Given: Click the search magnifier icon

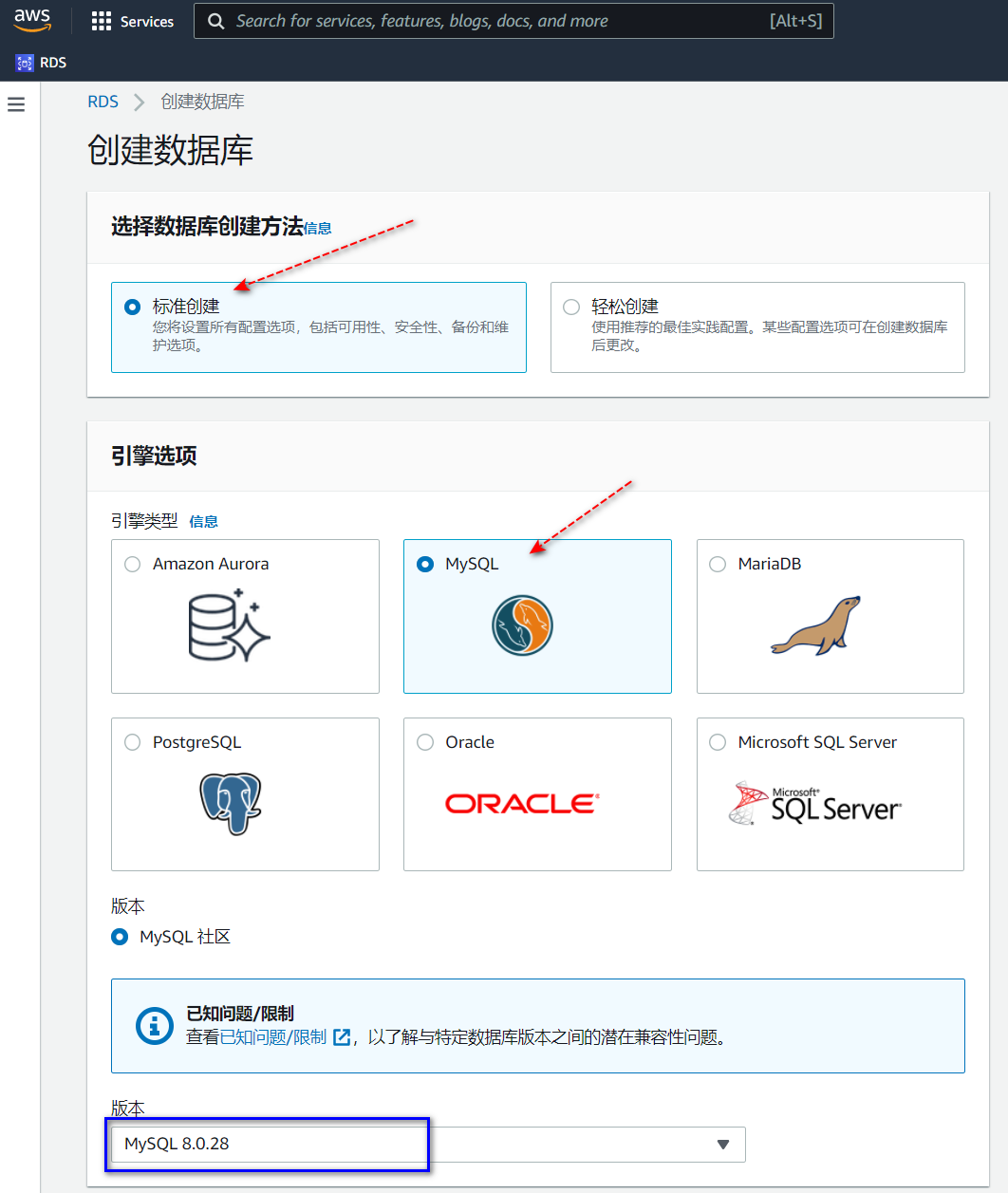Looking at the screenshot, I should pyautogui.click(x=216, y=21).
